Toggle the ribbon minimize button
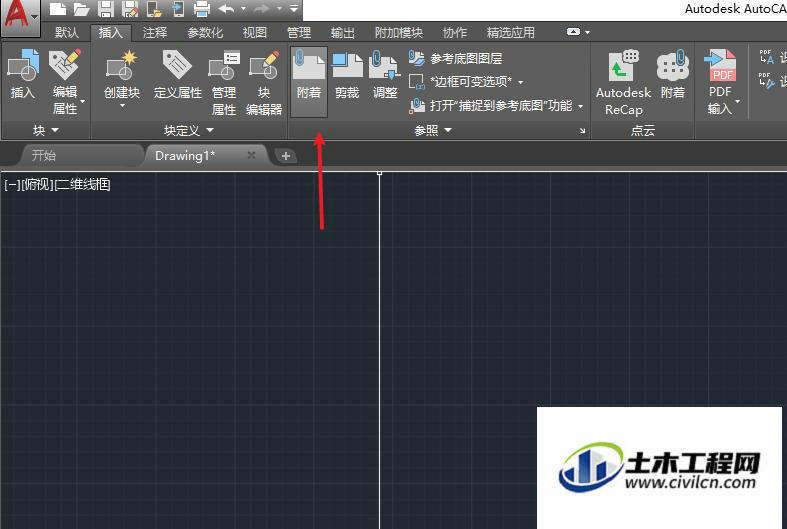Image resolution: width=787 pixels, height=529 pixels. [573, 32]
